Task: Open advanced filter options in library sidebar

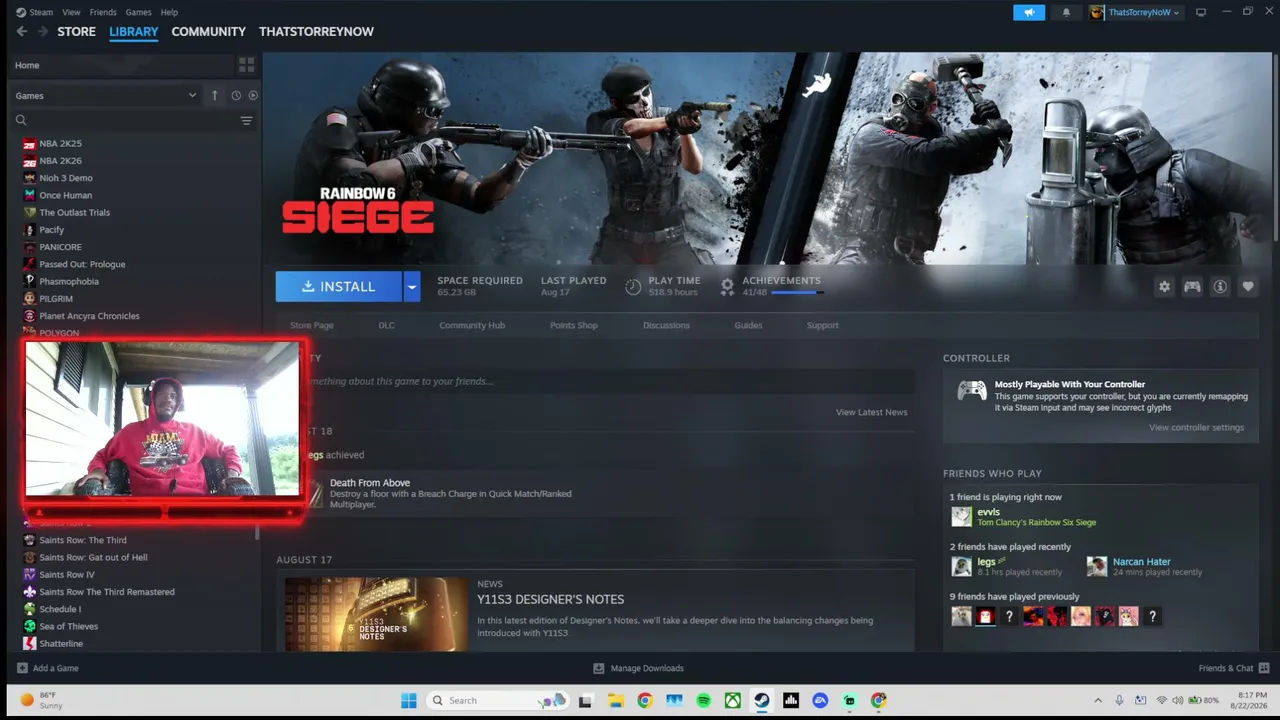Action: [x=246, y=121]
